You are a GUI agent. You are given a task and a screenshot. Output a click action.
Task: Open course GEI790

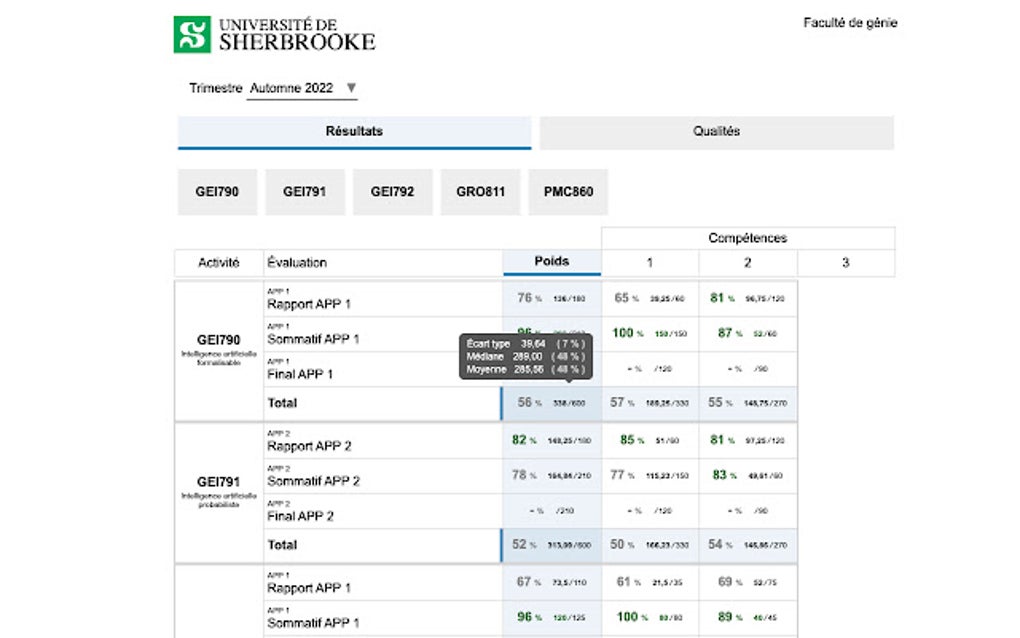point(217,191)
